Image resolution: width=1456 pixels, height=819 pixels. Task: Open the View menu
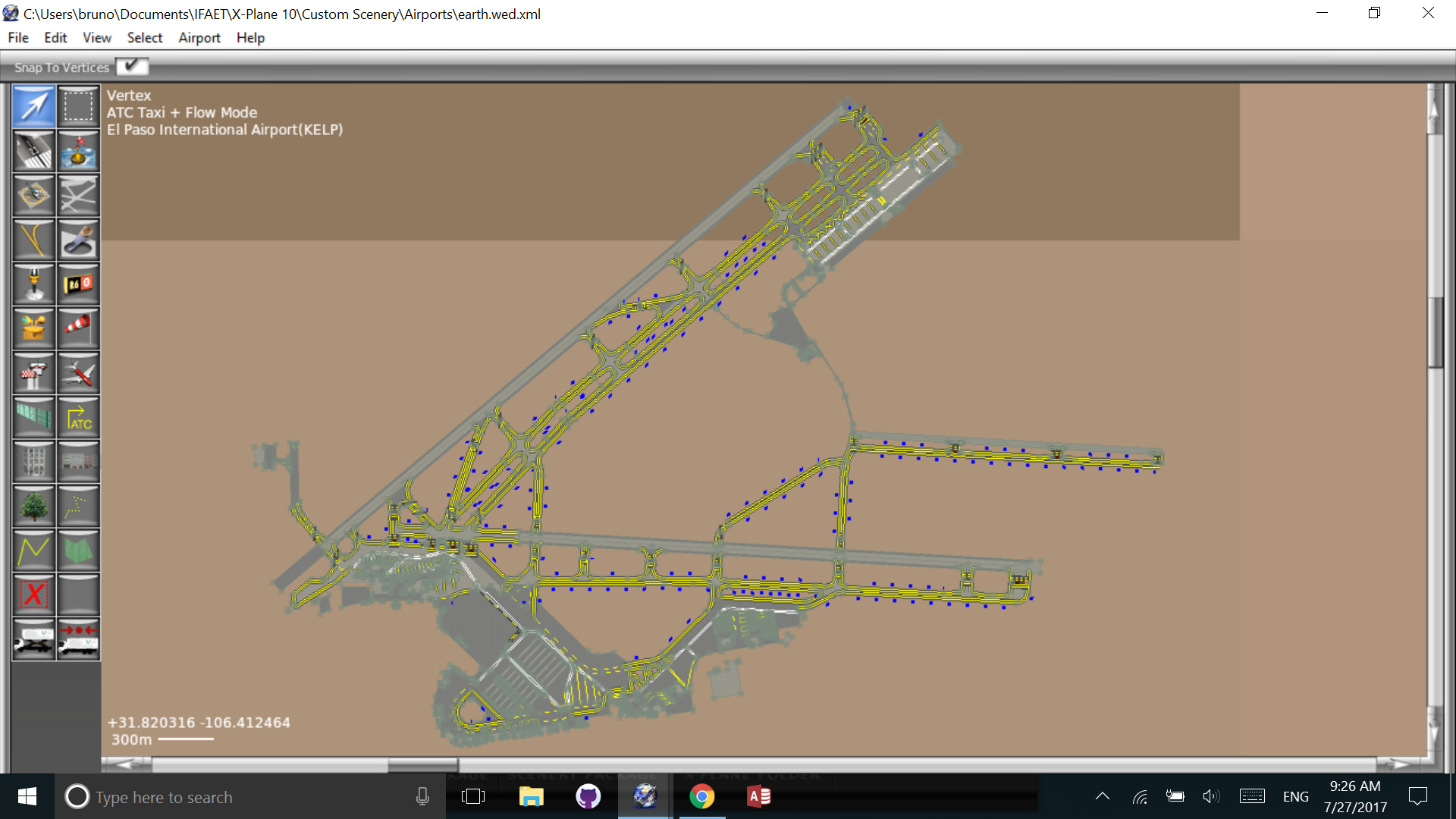[x=96, y=38]
